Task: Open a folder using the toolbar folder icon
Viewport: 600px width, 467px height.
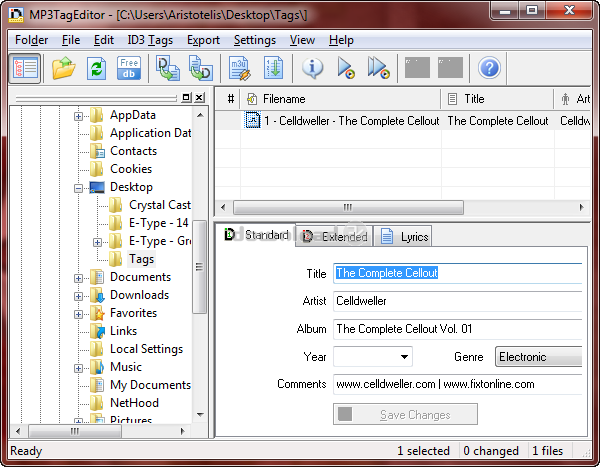Action: (x=64, y=68)
